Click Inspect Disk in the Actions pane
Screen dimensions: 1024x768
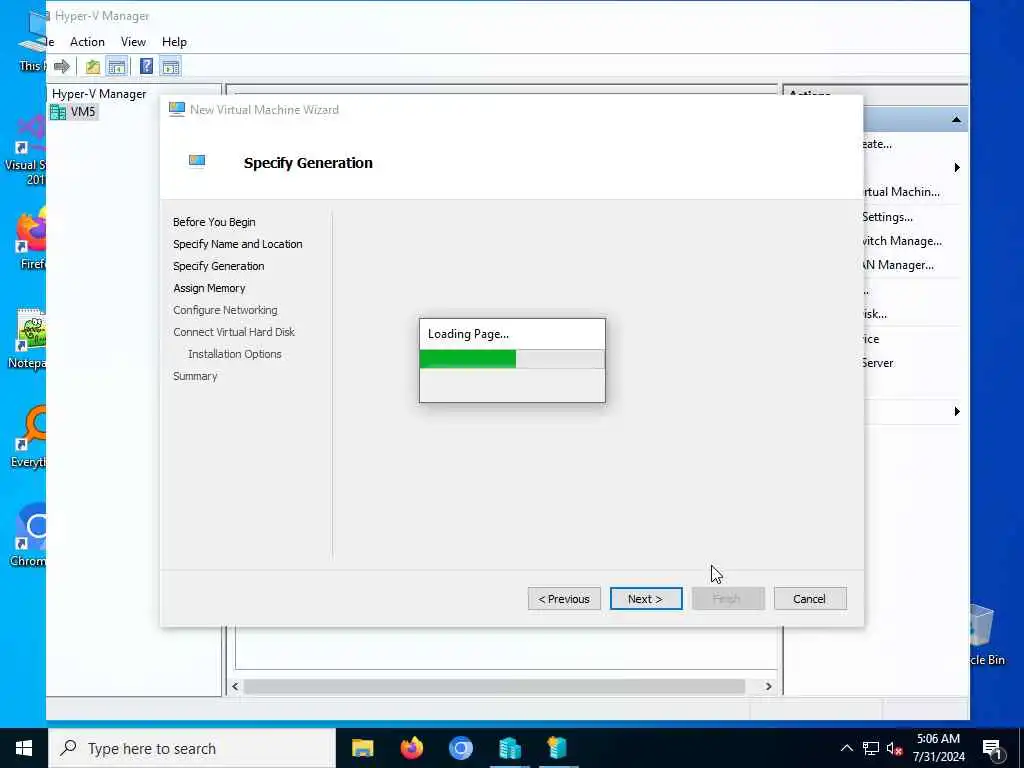point(875,314)
